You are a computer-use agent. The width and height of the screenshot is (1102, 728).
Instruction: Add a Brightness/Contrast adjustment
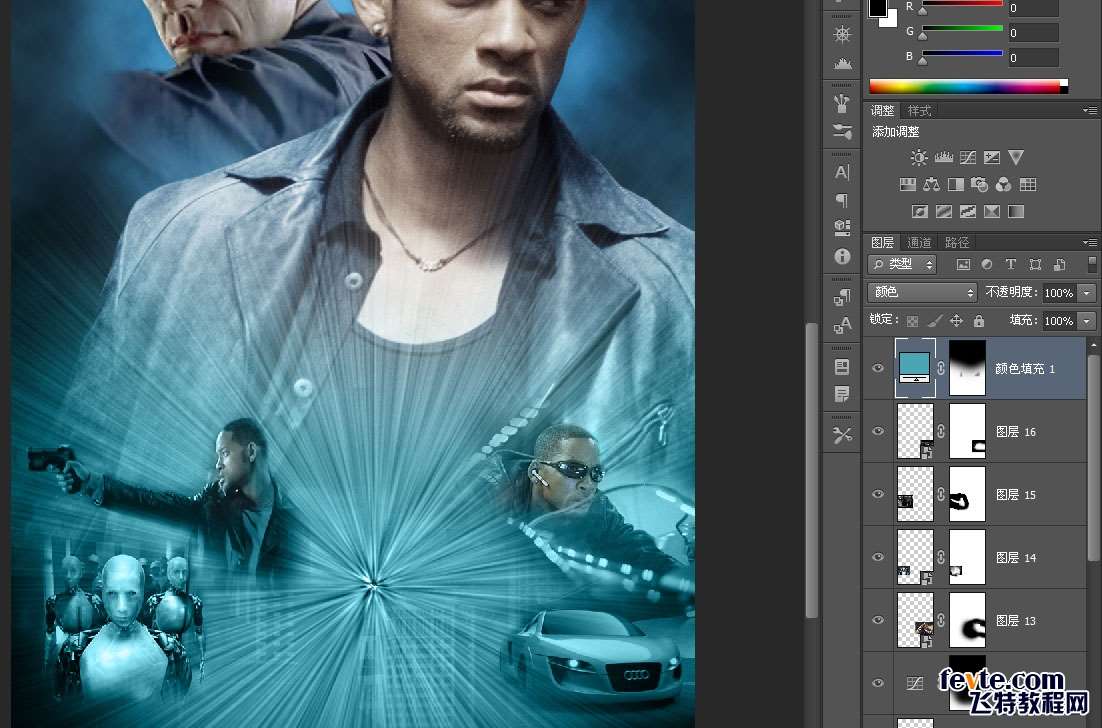(x=919, y=157)
